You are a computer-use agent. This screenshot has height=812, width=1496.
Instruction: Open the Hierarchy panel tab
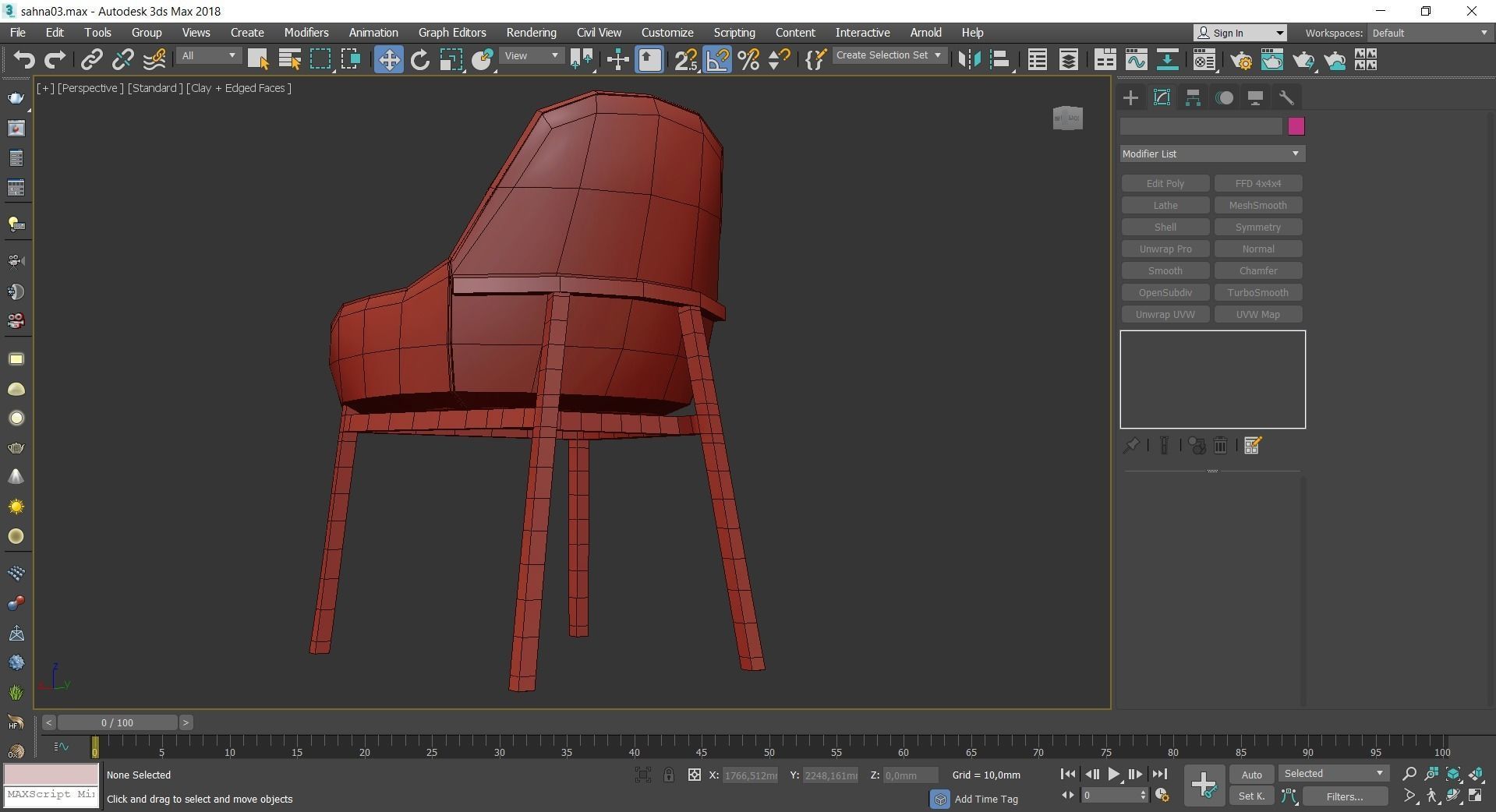pos(1193,97)
